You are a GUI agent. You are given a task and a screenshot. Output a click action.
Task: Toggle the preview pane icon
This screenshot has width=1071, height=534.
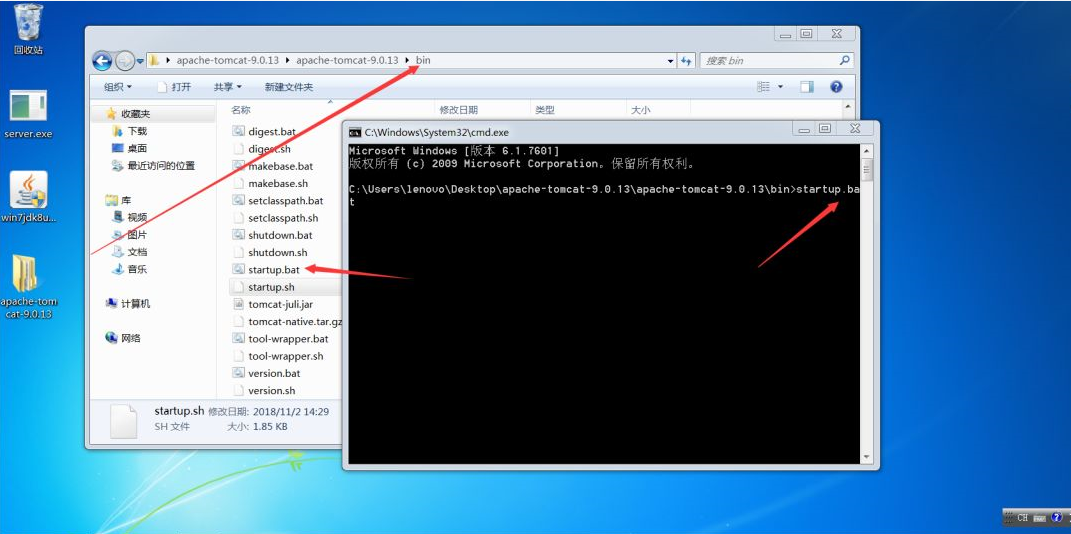[x=807, y=87]
